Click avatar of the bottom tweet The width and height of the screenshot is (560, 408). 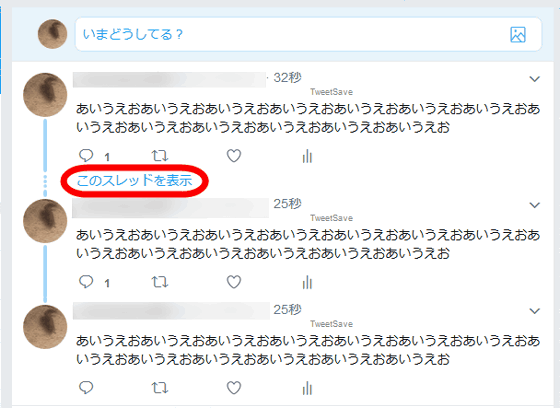[x=45, y=327]
